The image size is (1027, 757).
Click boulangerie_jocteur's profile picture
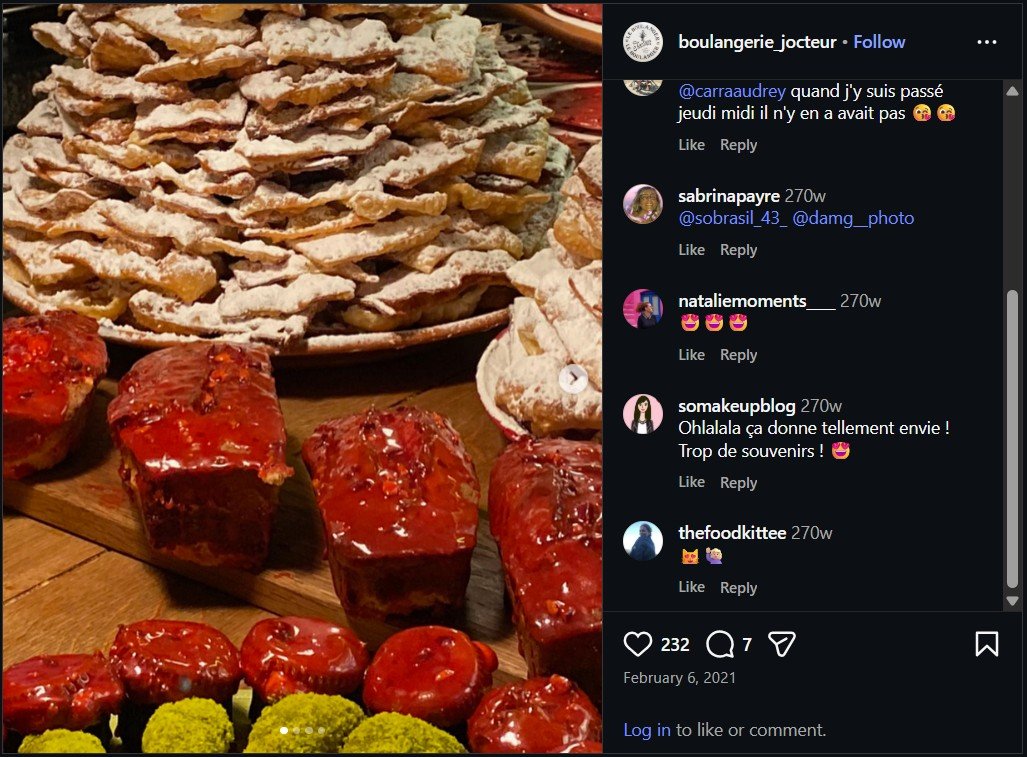(643, 42)
